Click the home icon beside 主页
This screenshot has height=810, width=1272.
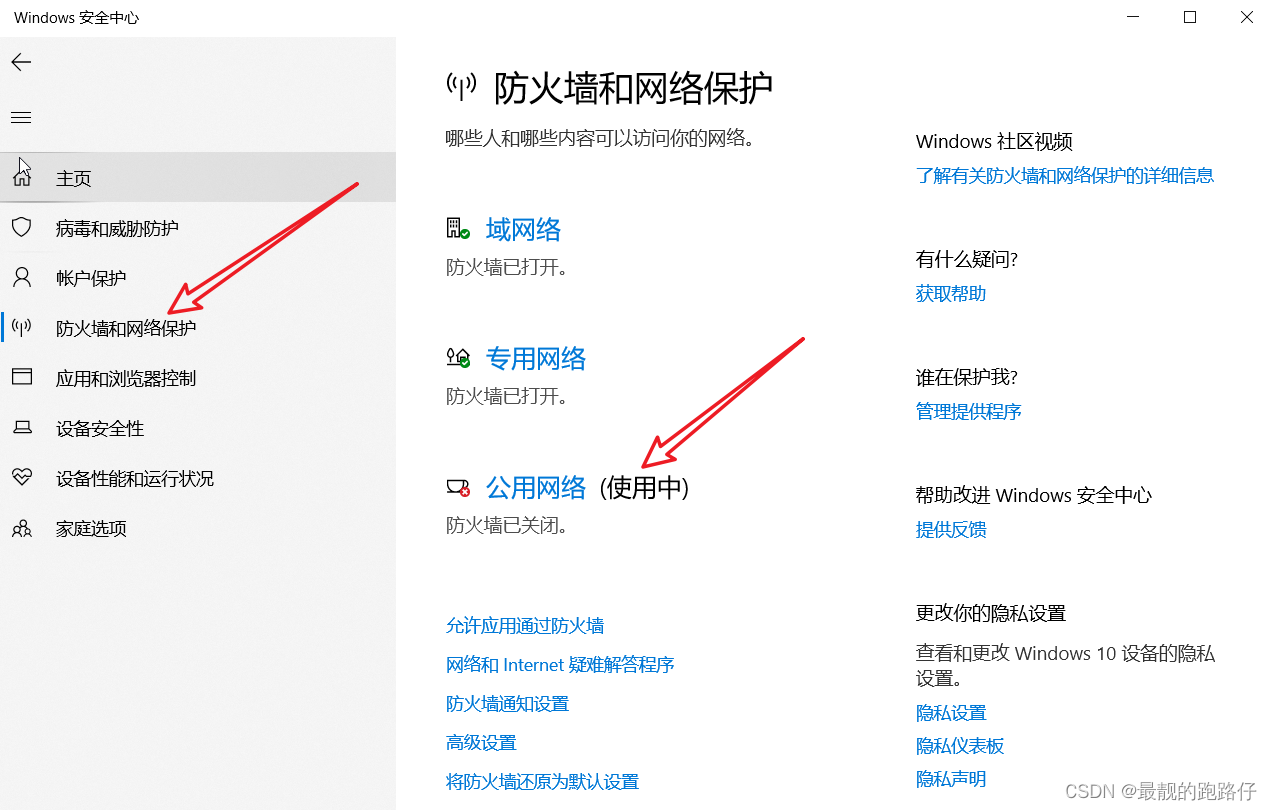click(21, 177)
